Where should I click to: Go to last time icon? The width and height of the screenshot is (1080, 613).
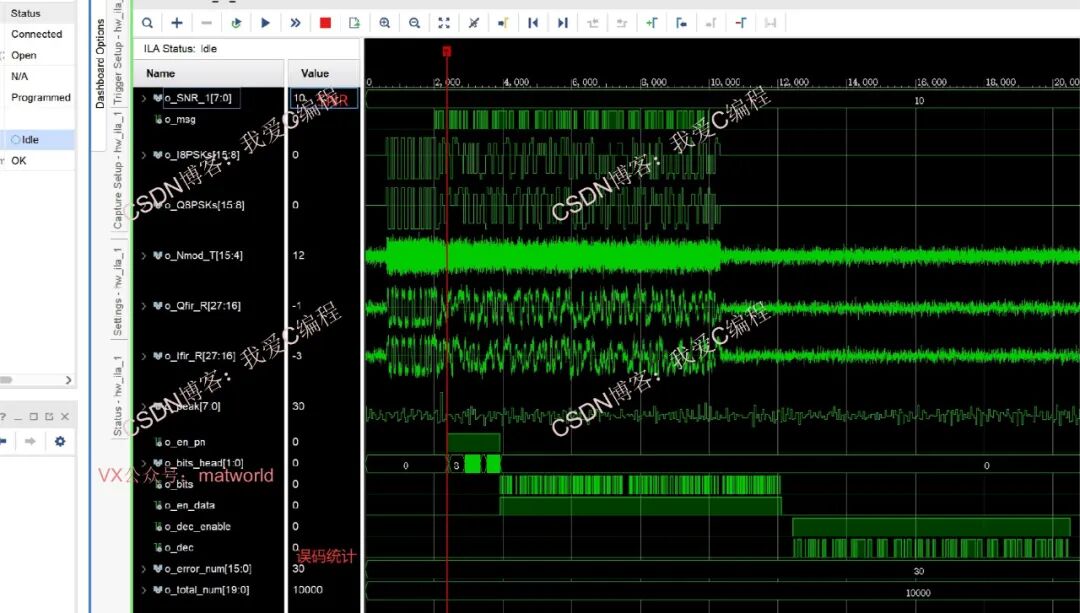tap(563, 23)
